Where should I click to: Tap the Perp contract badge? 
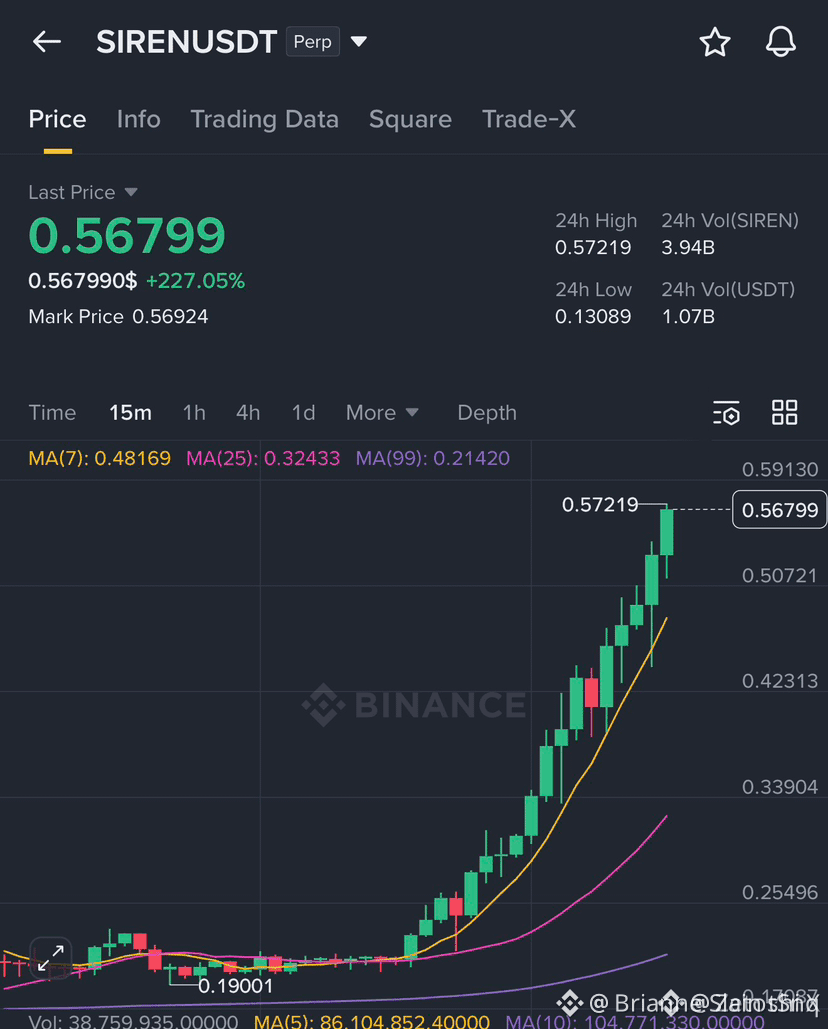pyautogui.click(x=312, y=41)
